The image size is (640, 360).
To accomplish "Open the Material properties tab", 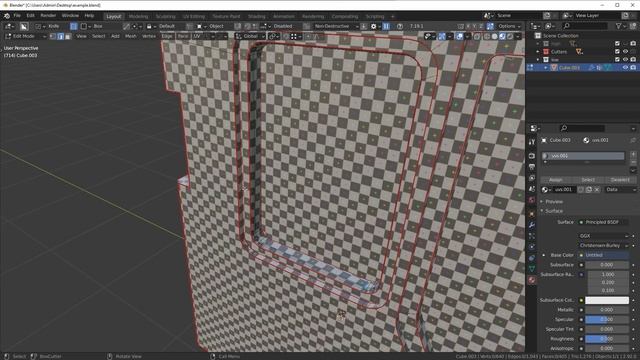I will (x=531, y=280).
